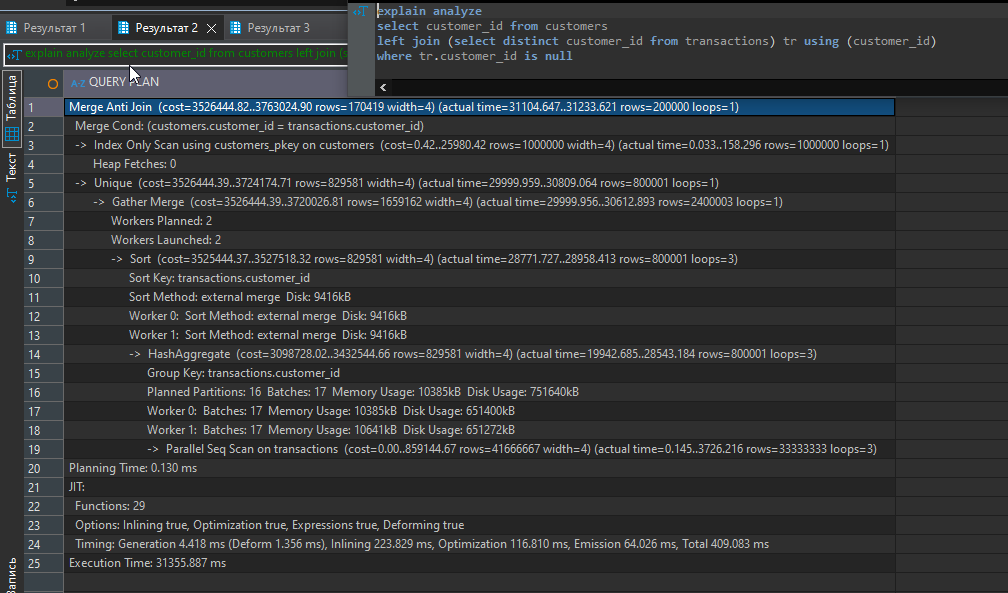Click the script icon in the SQL editor gutter
Viewport: 1008px width, 593px height.
pyautogui.click(x=361, y=11)
